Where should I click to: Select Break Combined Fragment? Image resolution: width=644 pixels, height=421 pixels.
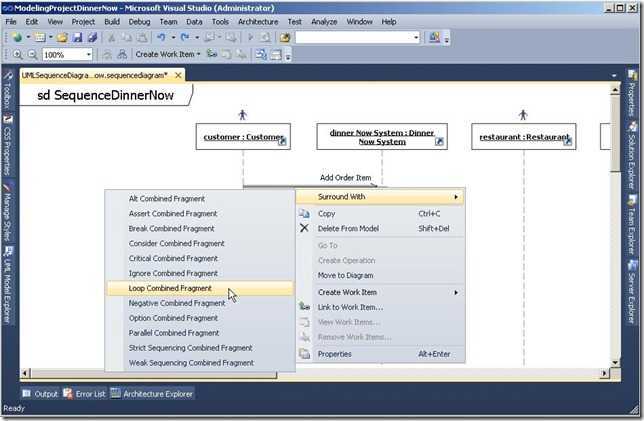click(x=200, y=228)
